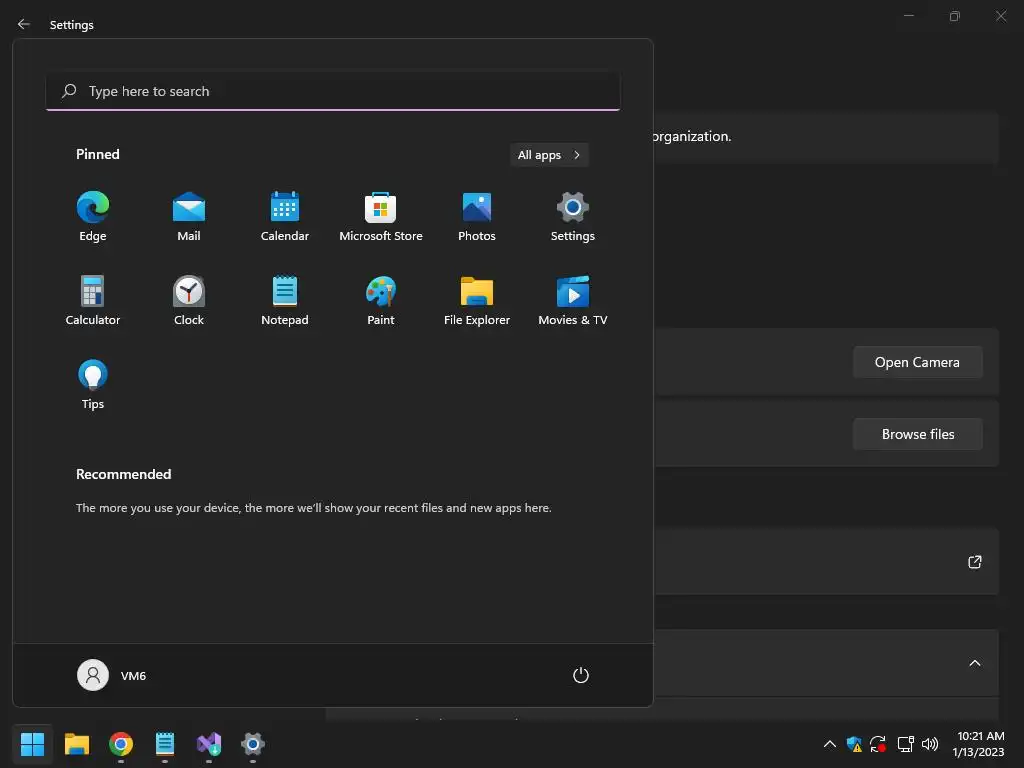The height and width of the screenshot is (768, 1024).
Task: Click Browse files in Settings window
Action: click(918, 434)
